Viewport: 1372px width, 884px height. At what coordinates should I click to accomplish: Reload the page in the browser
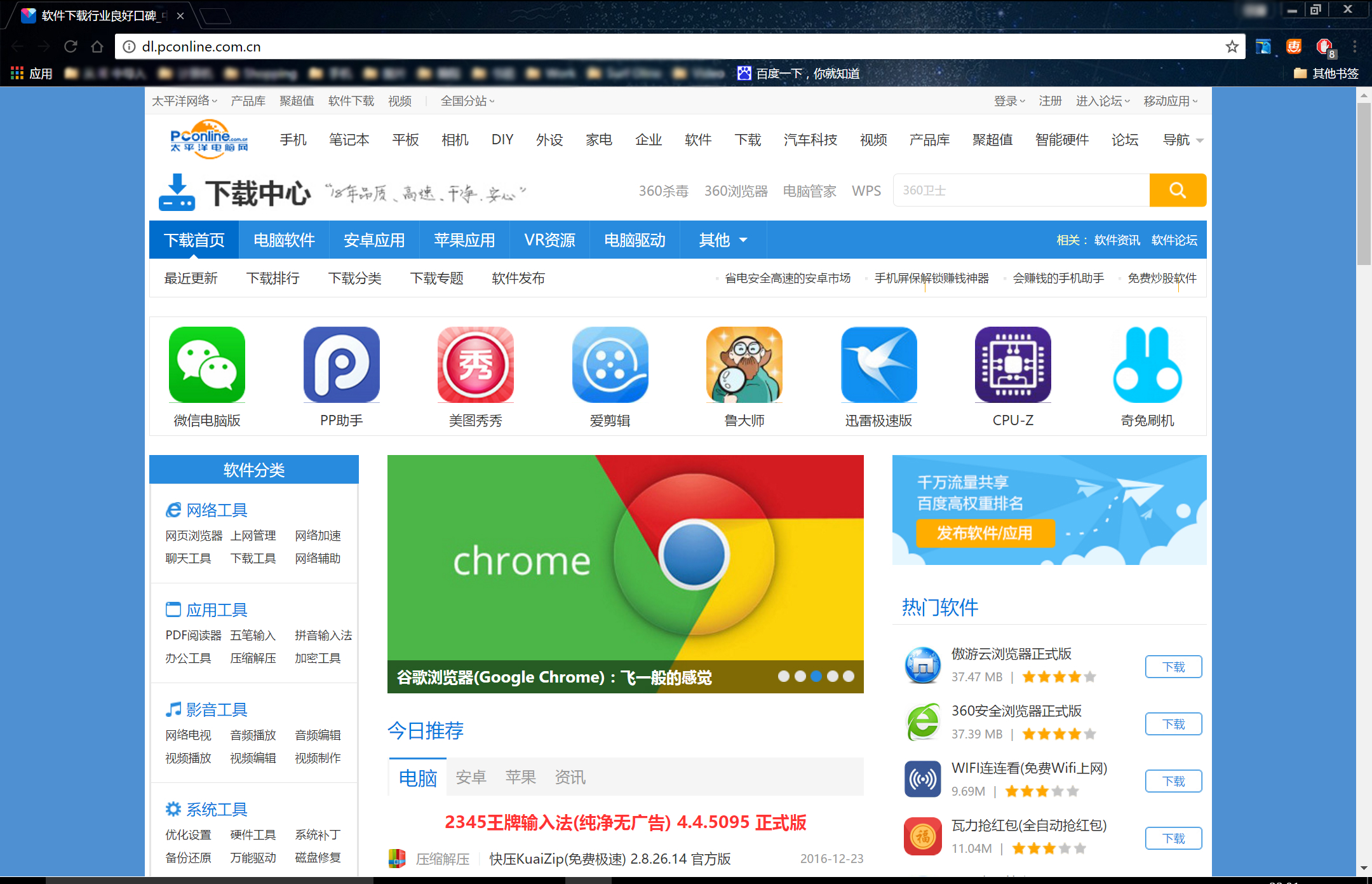point(71,46)
